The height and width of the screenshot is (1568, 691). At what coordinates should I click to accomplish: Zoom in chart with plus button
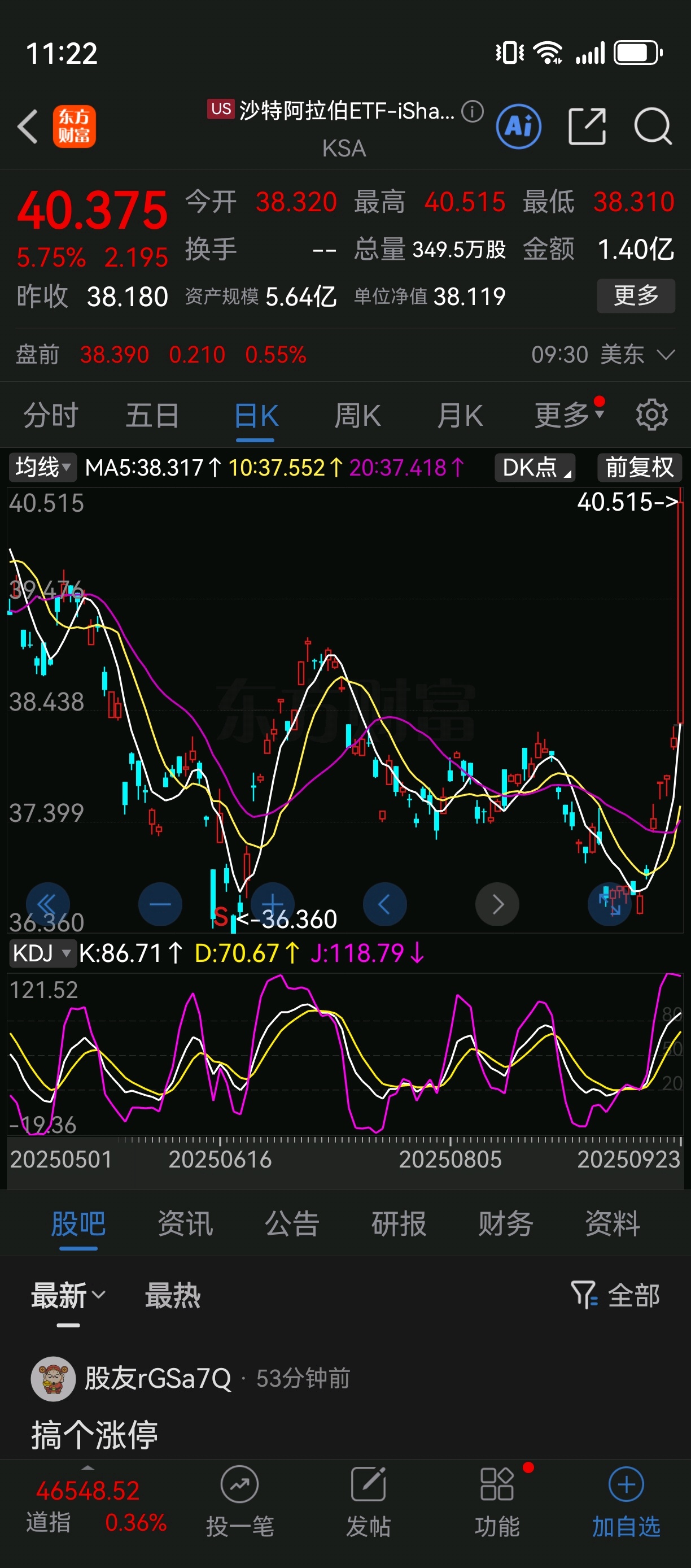point(273,904)
